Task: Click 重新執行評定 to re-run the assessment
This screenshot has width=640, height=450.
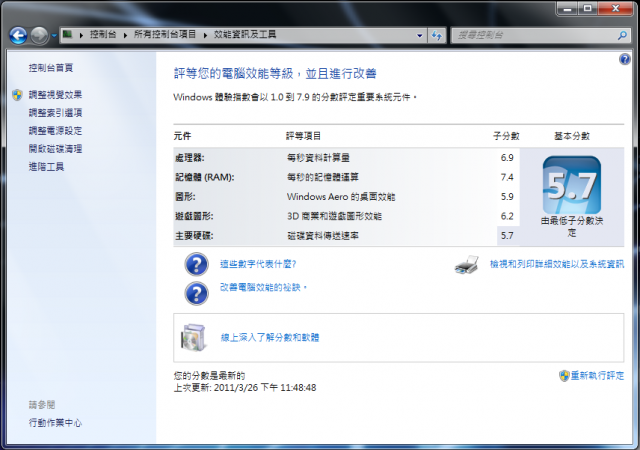Action: [597, 376]
